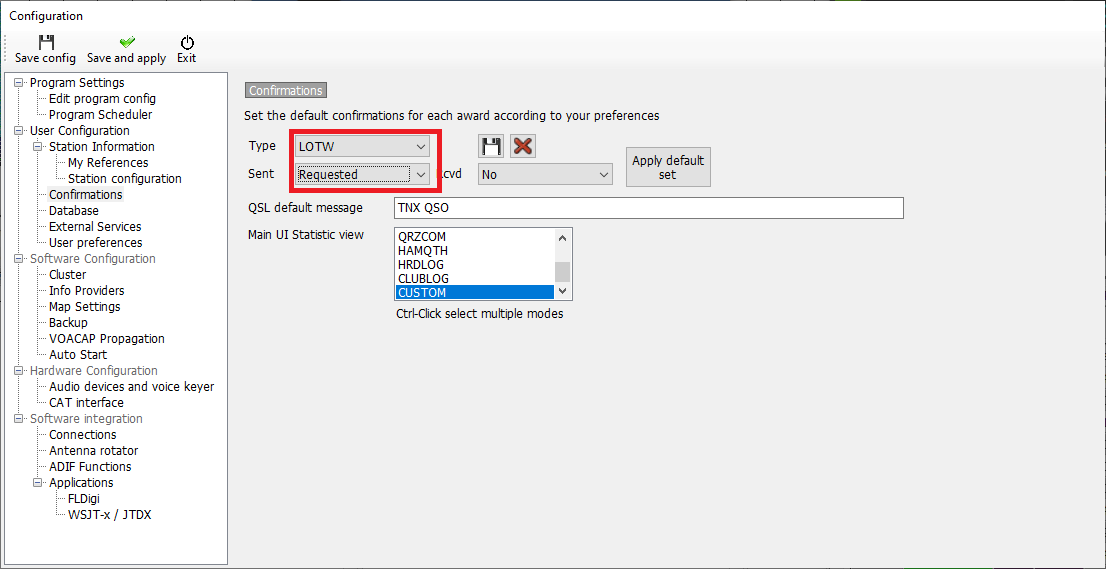1106x569 pixels.
Task: Save the confirmation set with floppy icon
Action: [491, 147]
